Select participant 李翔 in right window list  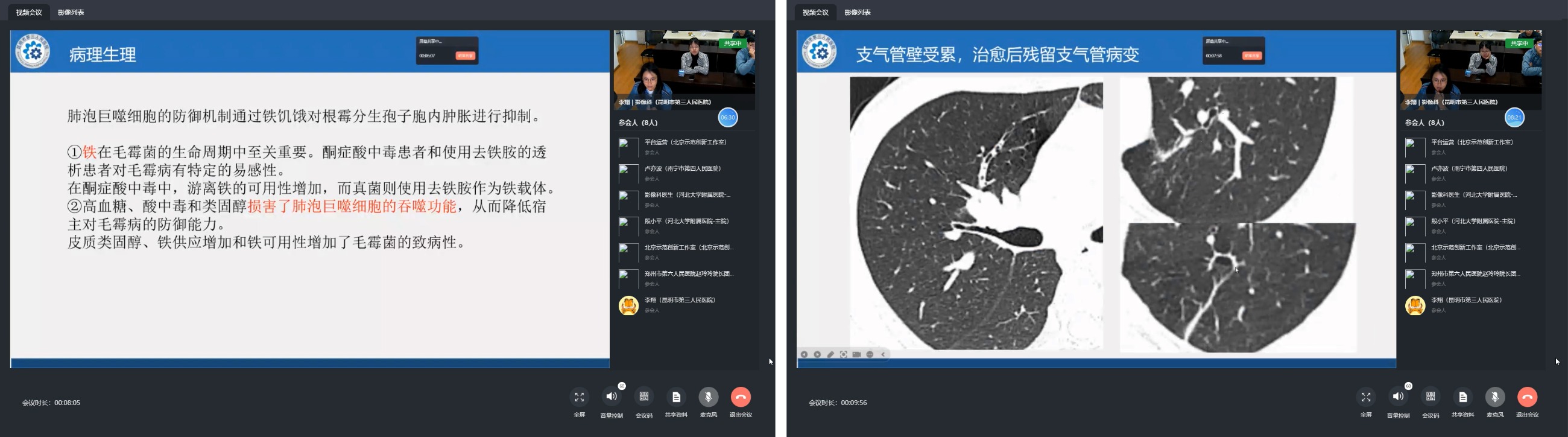click(x=1471, y=305)
